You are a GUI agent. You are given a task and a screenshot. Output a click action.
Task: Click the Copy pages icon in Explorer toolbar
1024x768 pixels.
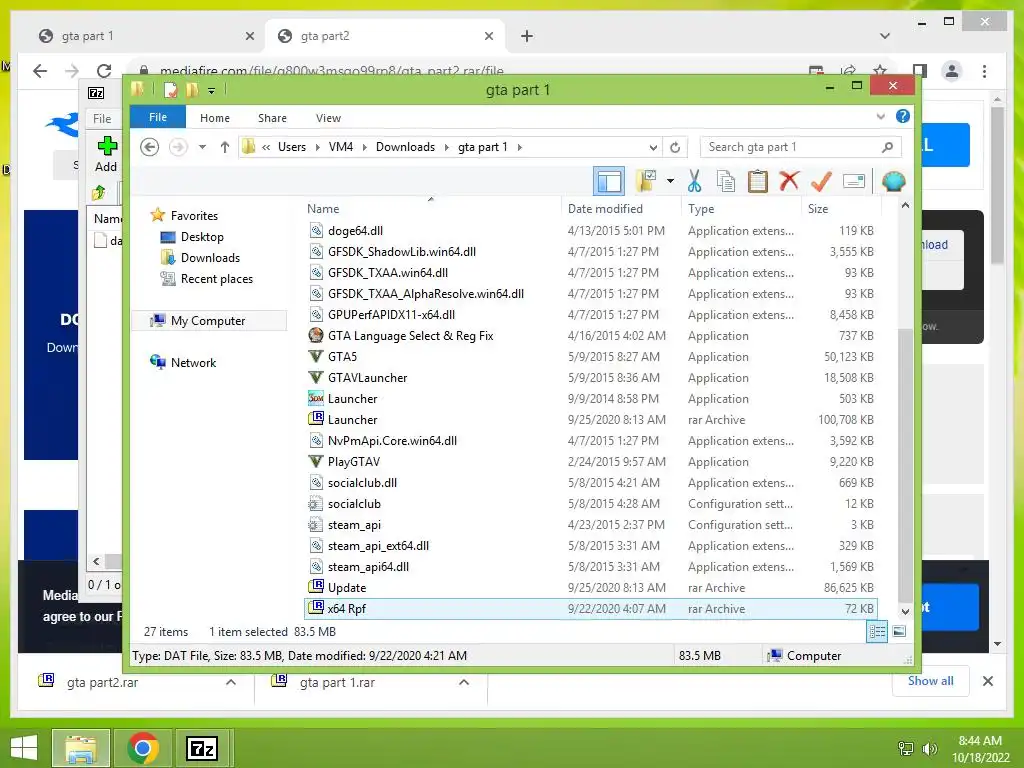[726, 182]
